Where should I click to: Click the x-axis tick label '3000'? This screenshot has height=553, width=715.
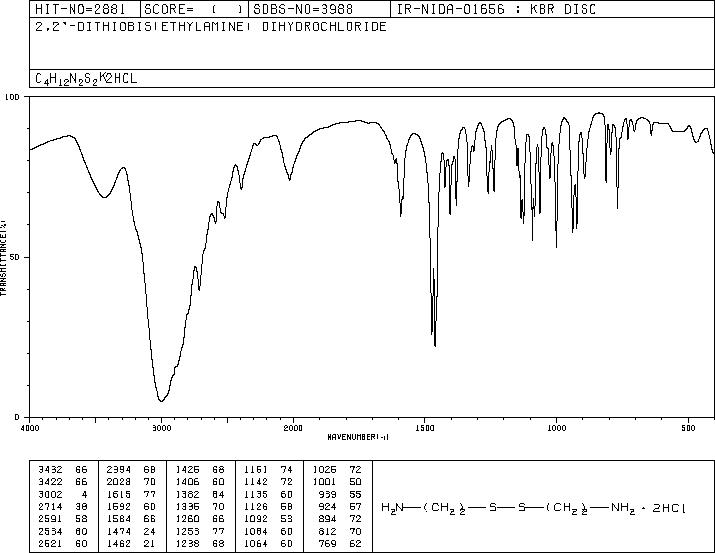pos(162,428)
